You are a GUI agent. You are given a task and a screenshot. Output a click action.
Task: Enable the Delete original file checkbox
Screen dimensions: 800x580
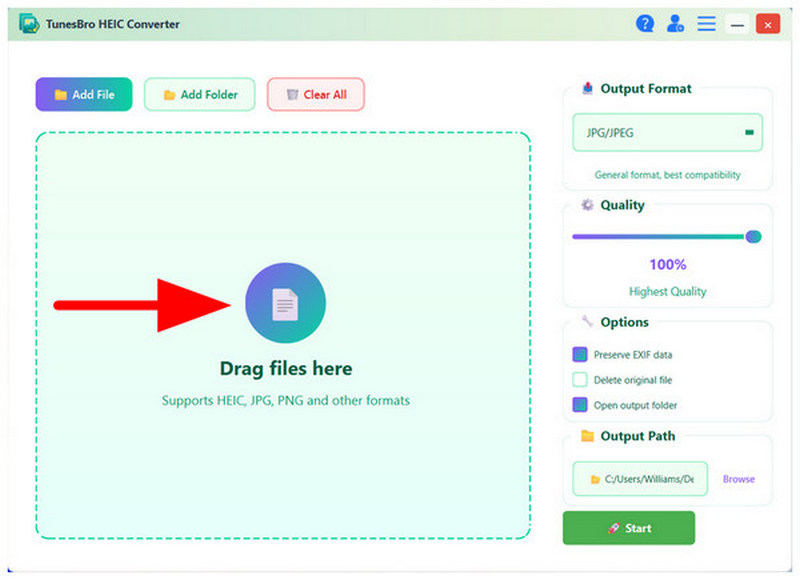pos(580,380)
